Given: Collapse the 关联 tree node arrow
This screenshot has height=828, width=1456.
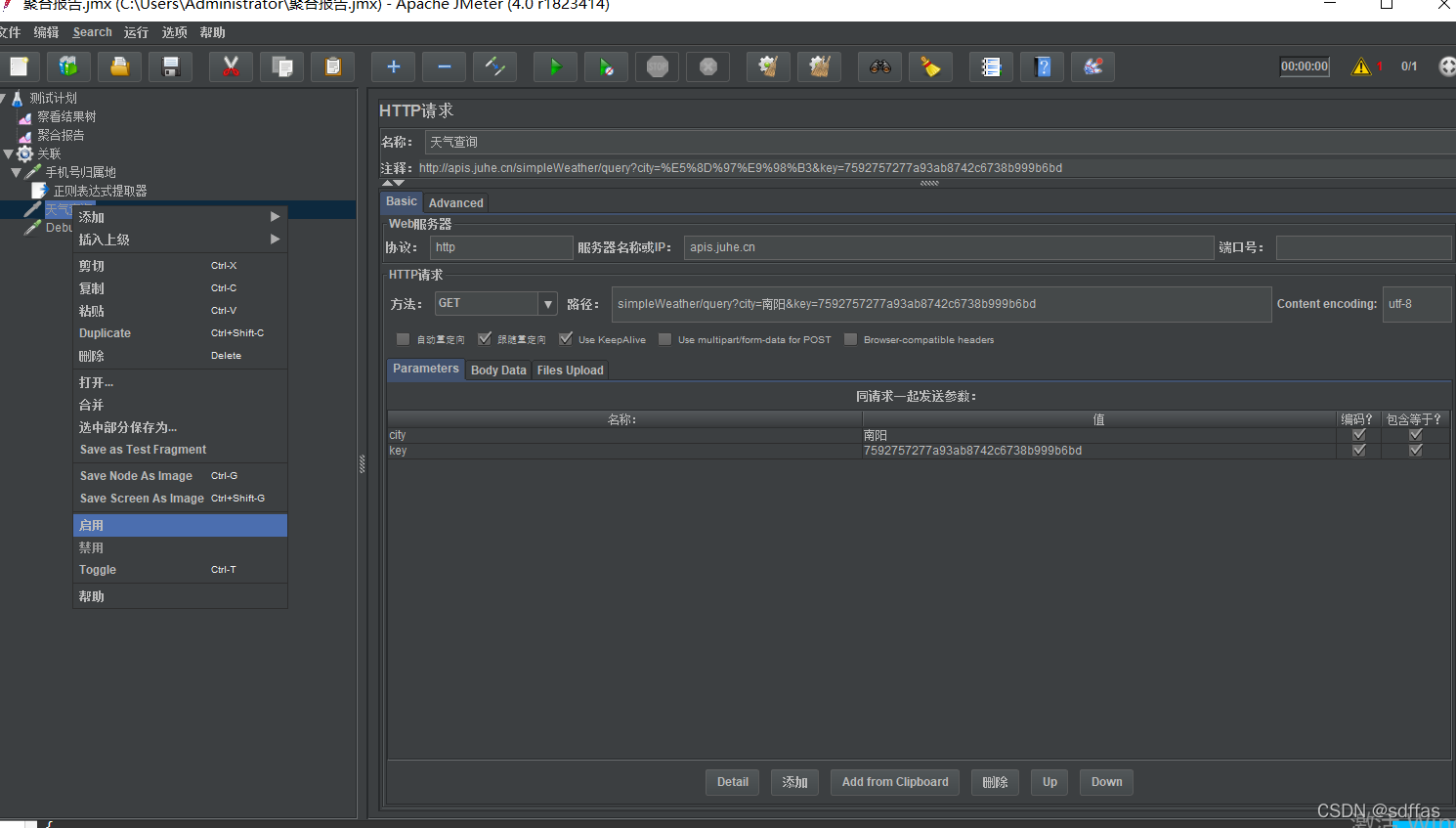Looking at the screenshot, I should click(x=9, y=153).
